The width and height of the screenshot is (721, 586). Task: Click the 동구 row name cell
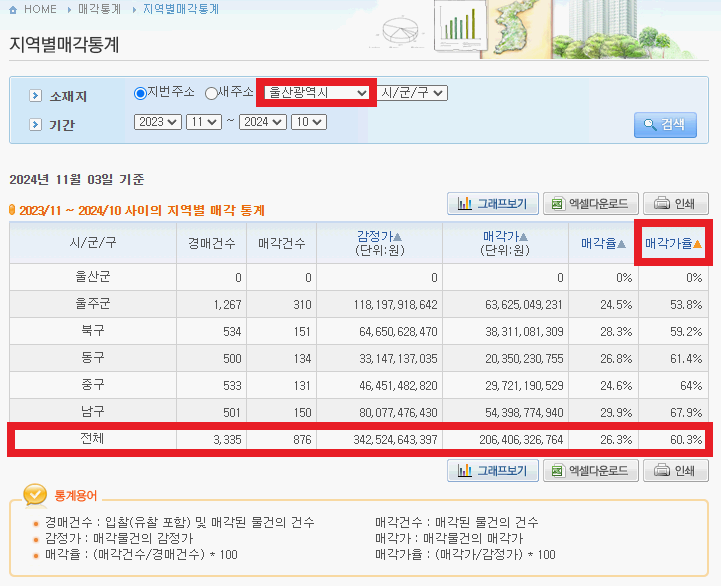tap(93, 358)
